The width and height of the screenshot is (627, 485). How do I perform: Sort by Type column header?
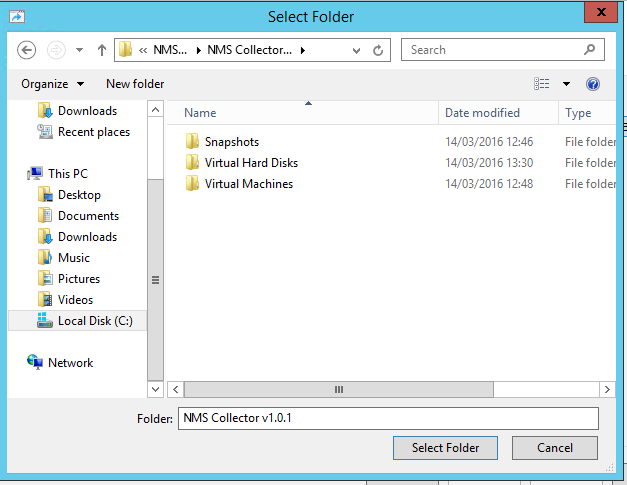587,113
